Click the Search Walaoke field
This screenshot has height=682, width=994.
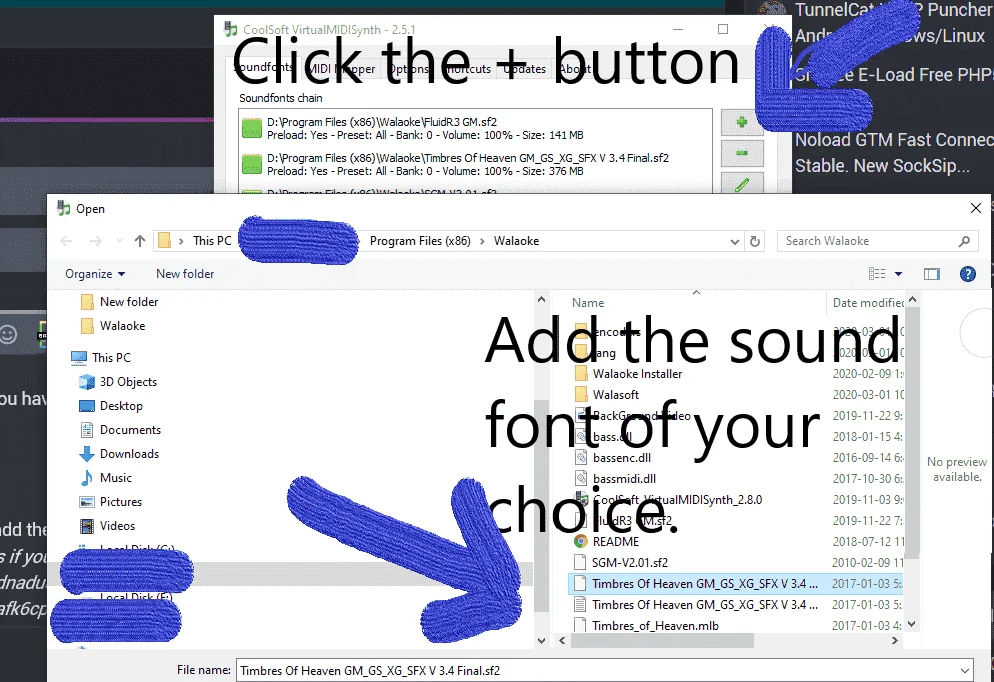(868, 241)
